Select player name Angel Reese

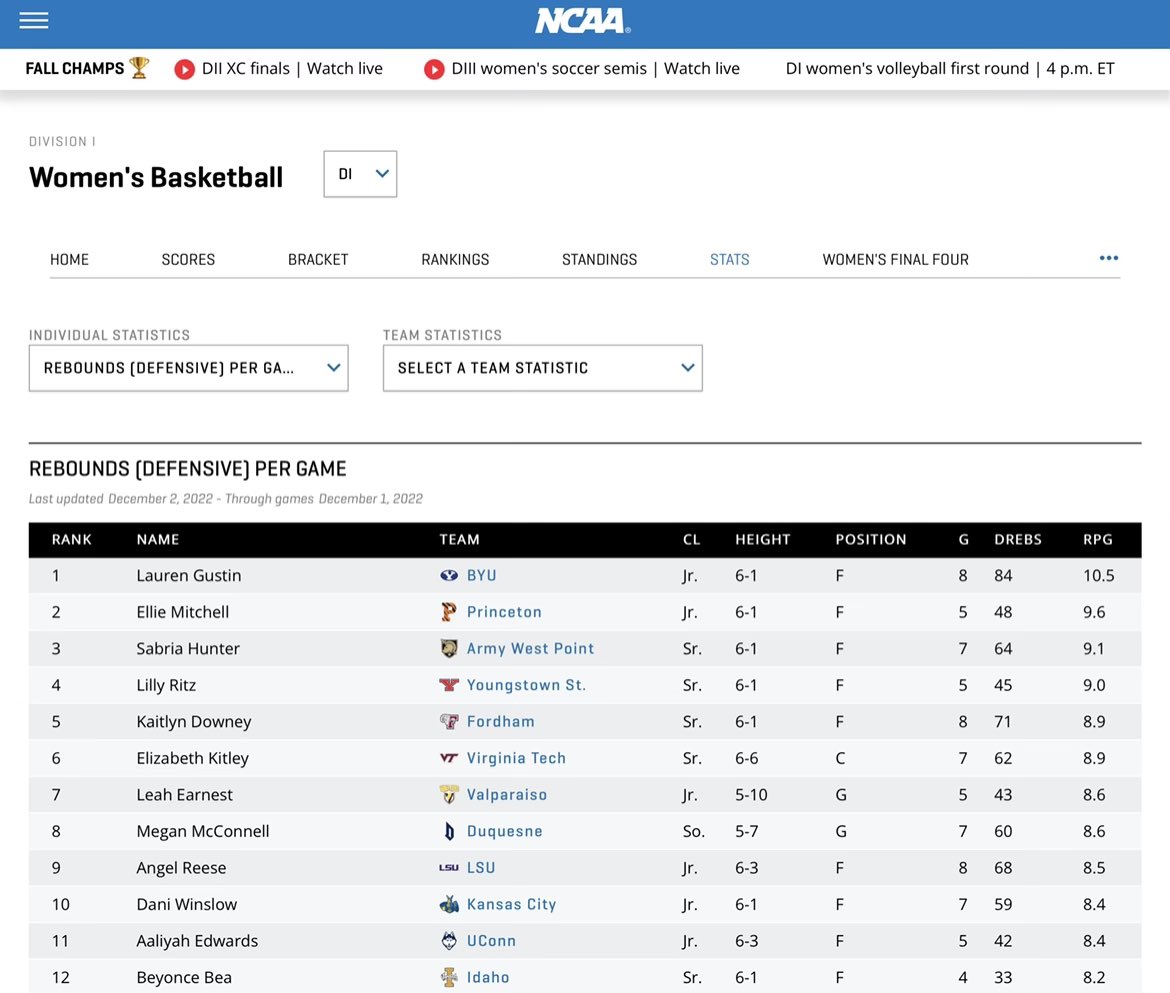181,868
